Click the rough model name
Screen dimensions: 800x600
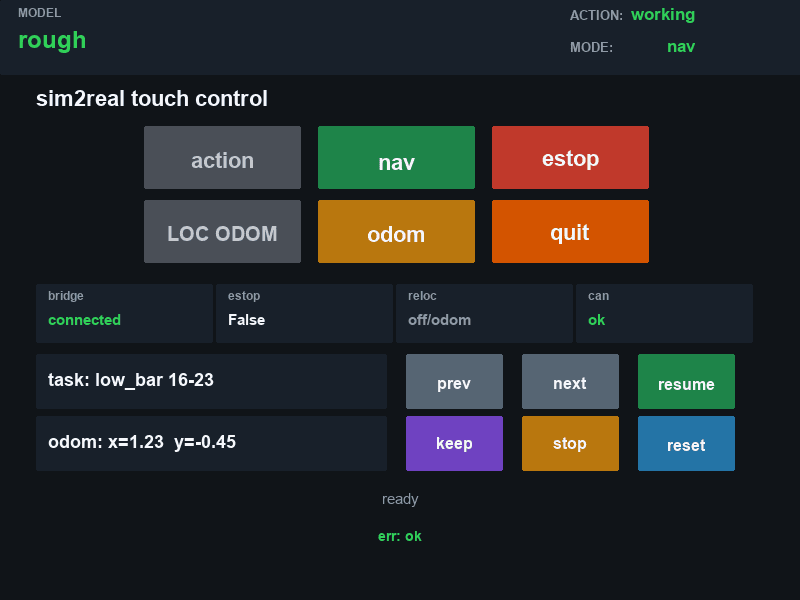[52, 41]
